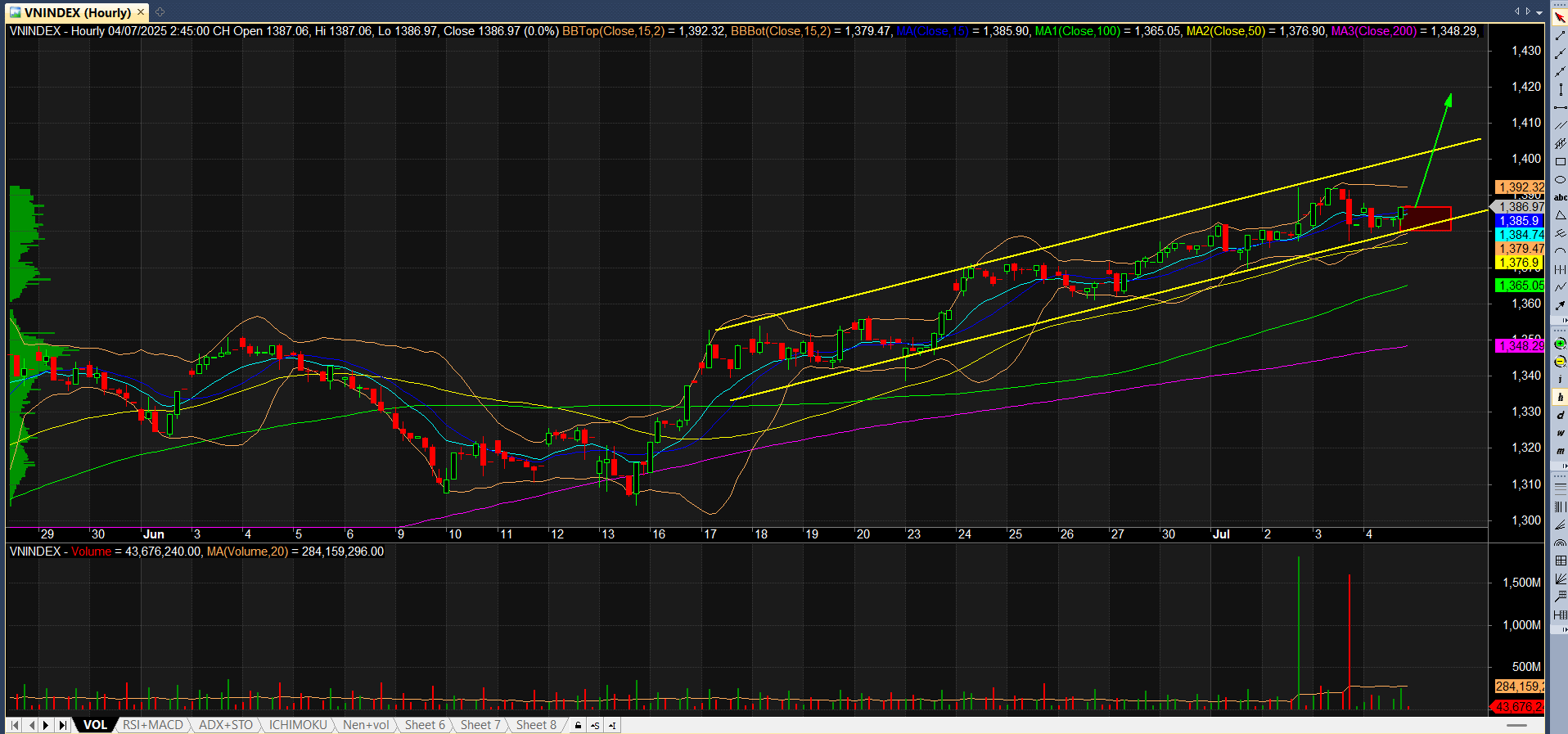The height and width of the screenshot is (734, 1568).
Task: Open the window list dropdown arrow
Action: point(1539,13)
